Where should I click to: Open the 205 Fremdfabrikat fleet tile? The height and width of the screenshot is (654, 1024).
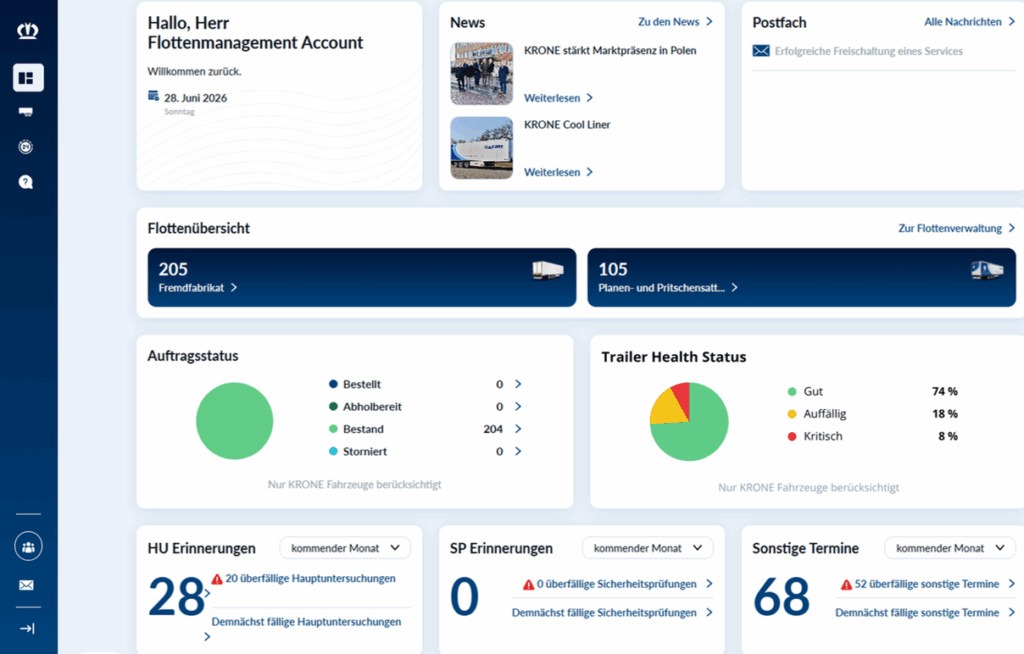pos(362,278)
